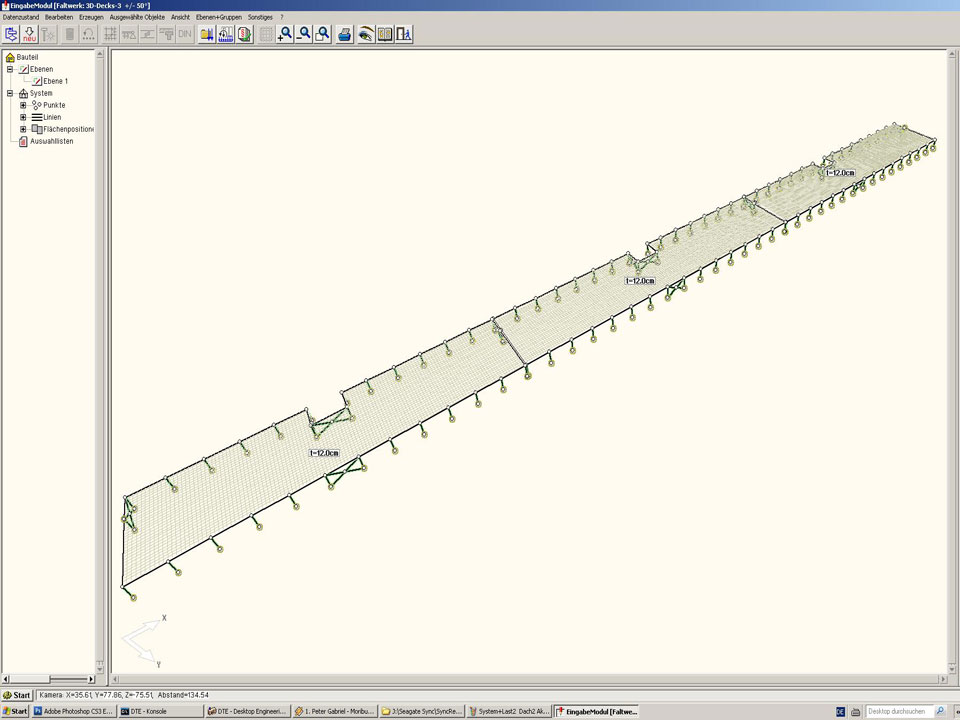The image size is (960, 720).
Task: Click the printer icon in toolbar
Action: [x=345, y=34]
